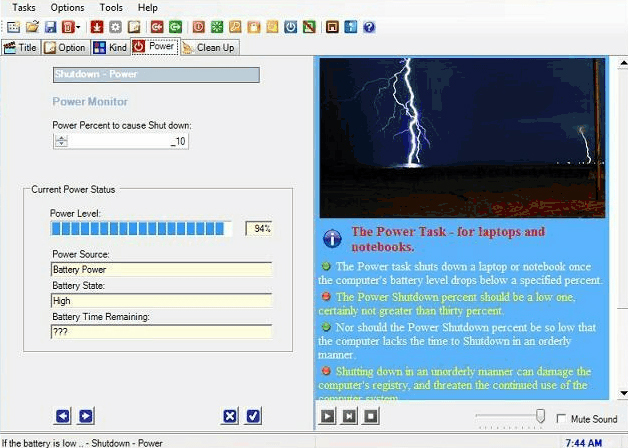Click the Power Percent spinner arrows
Screen dimensions: 628x448
point(61,141)
